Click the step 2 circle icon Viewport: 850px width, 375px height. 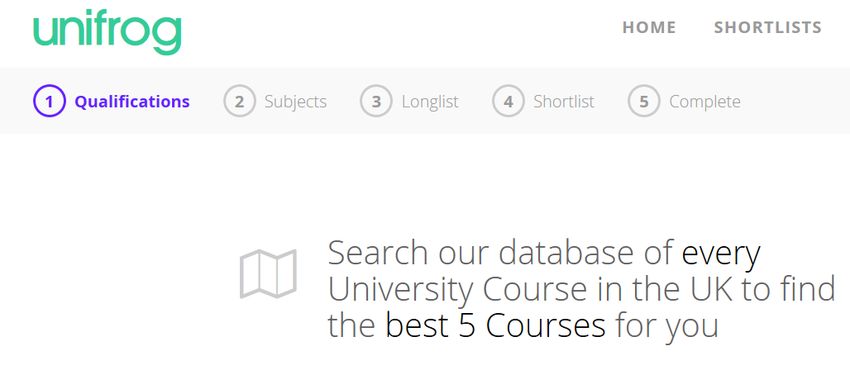click(240, 101)
